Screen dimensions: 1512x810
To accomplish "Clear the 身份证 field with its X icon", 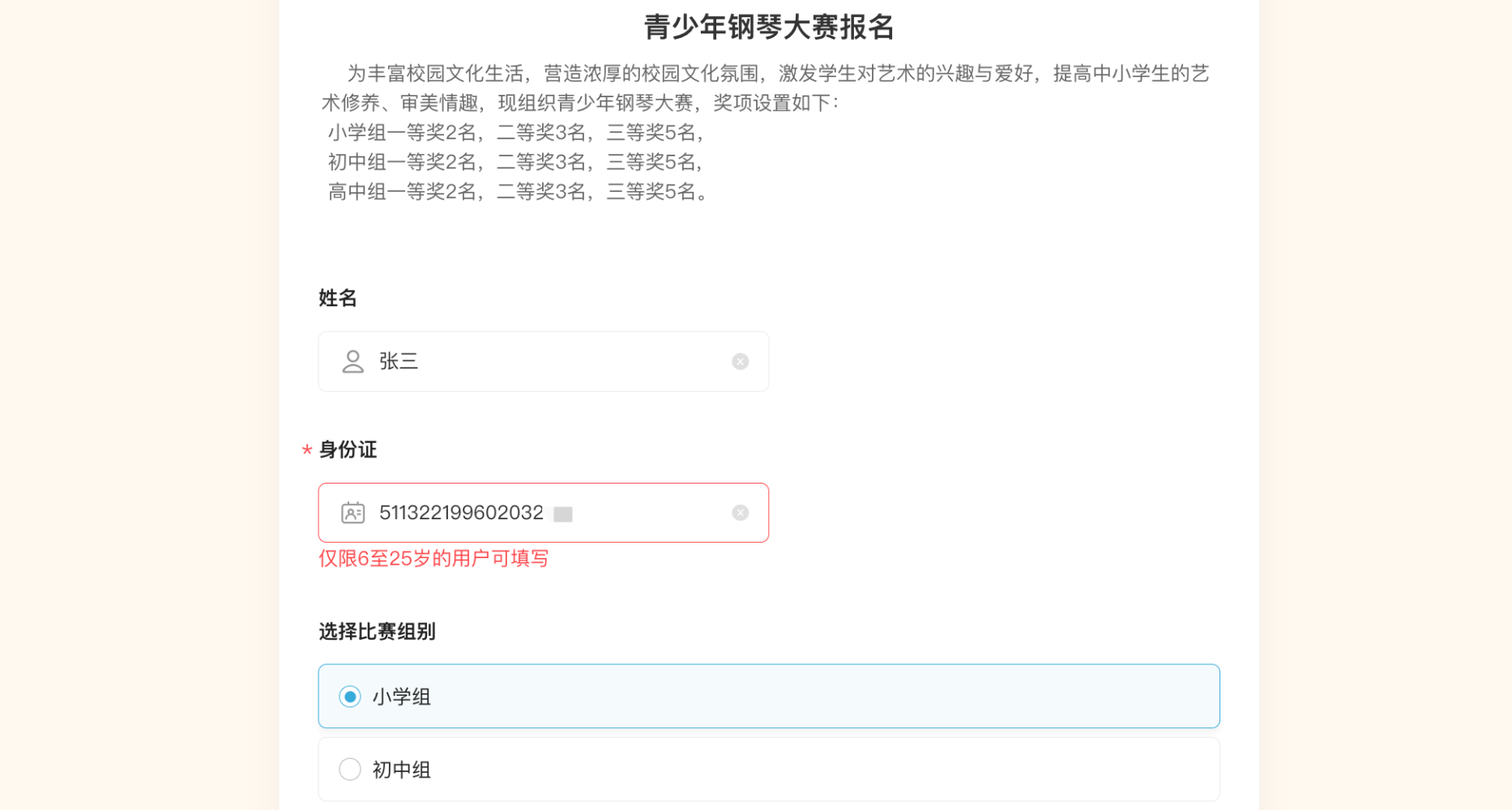I will (x=740, y=513).
